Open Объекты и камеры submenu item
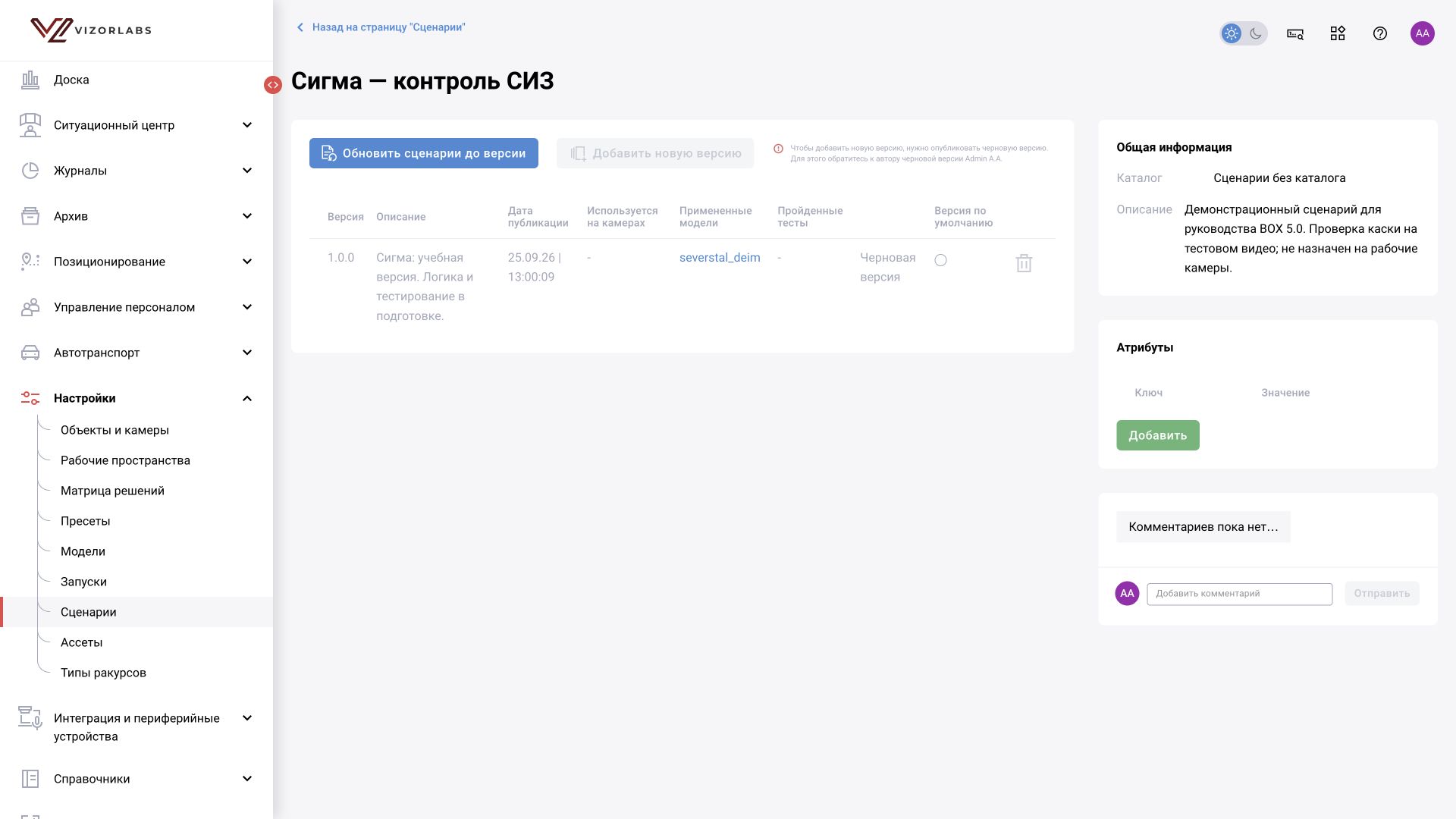This screenshot has width=1456, height=819. pyautogui.click(x=115, y=430)
